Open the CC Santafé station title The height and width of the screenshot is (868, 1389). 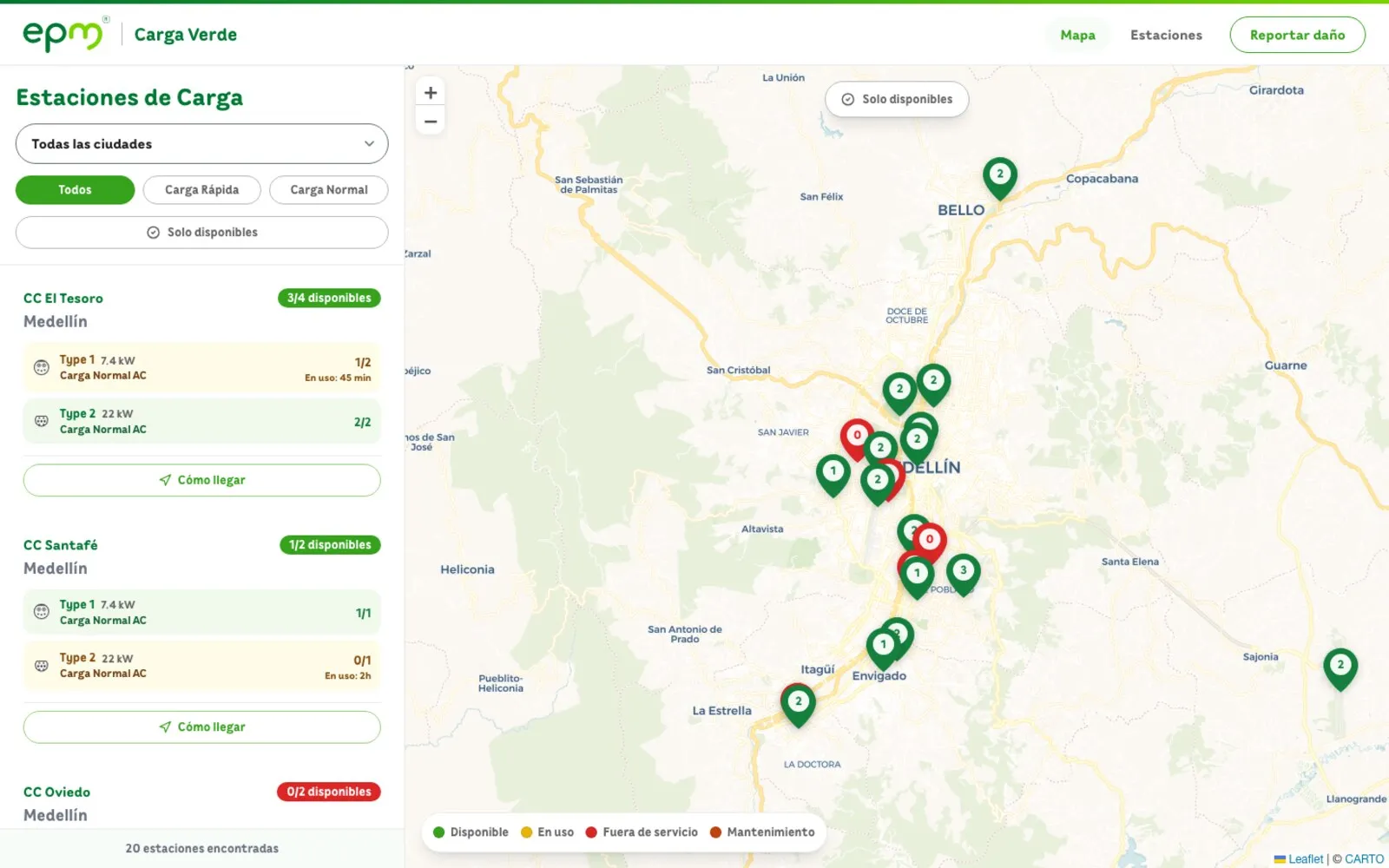tap(61, 545)
